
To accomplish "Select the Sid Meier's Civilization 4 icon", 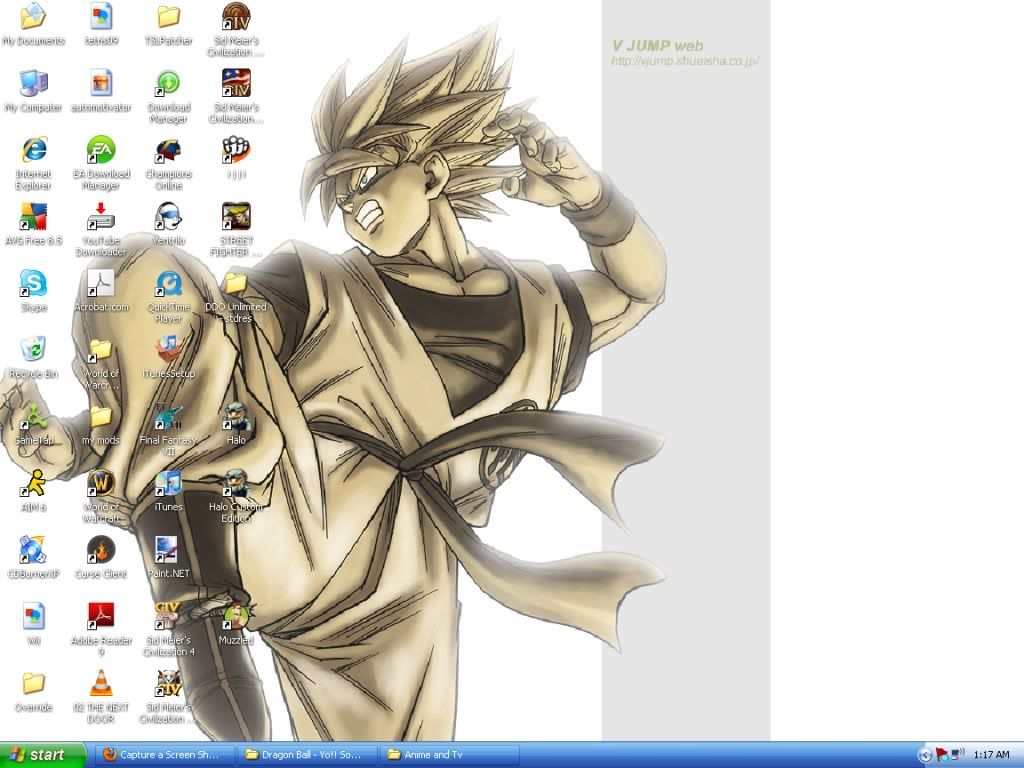I will [168, 616].
